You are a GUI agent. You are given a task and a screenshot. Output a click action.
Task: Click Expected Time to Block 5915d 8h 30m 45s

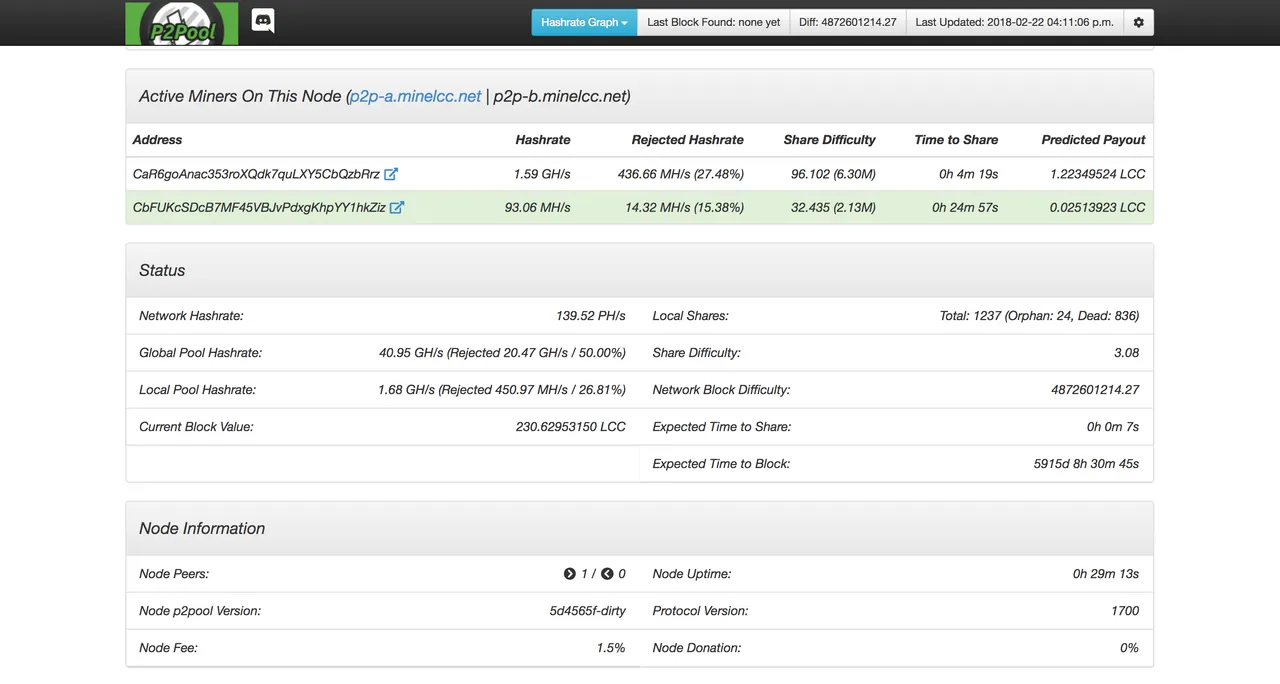coord(1086,464)
